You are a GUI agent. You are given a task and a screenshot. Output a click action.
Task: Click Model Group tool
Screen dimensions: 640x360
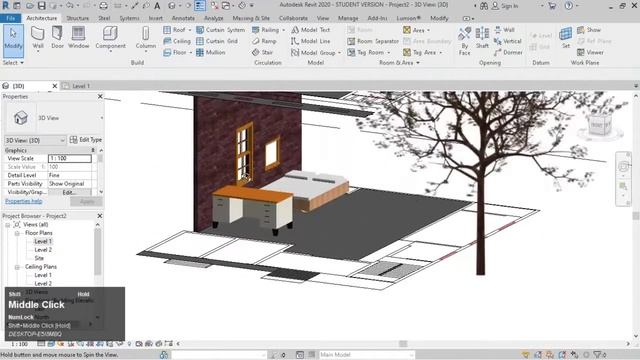pyautogui.click(x=313, y=53)
